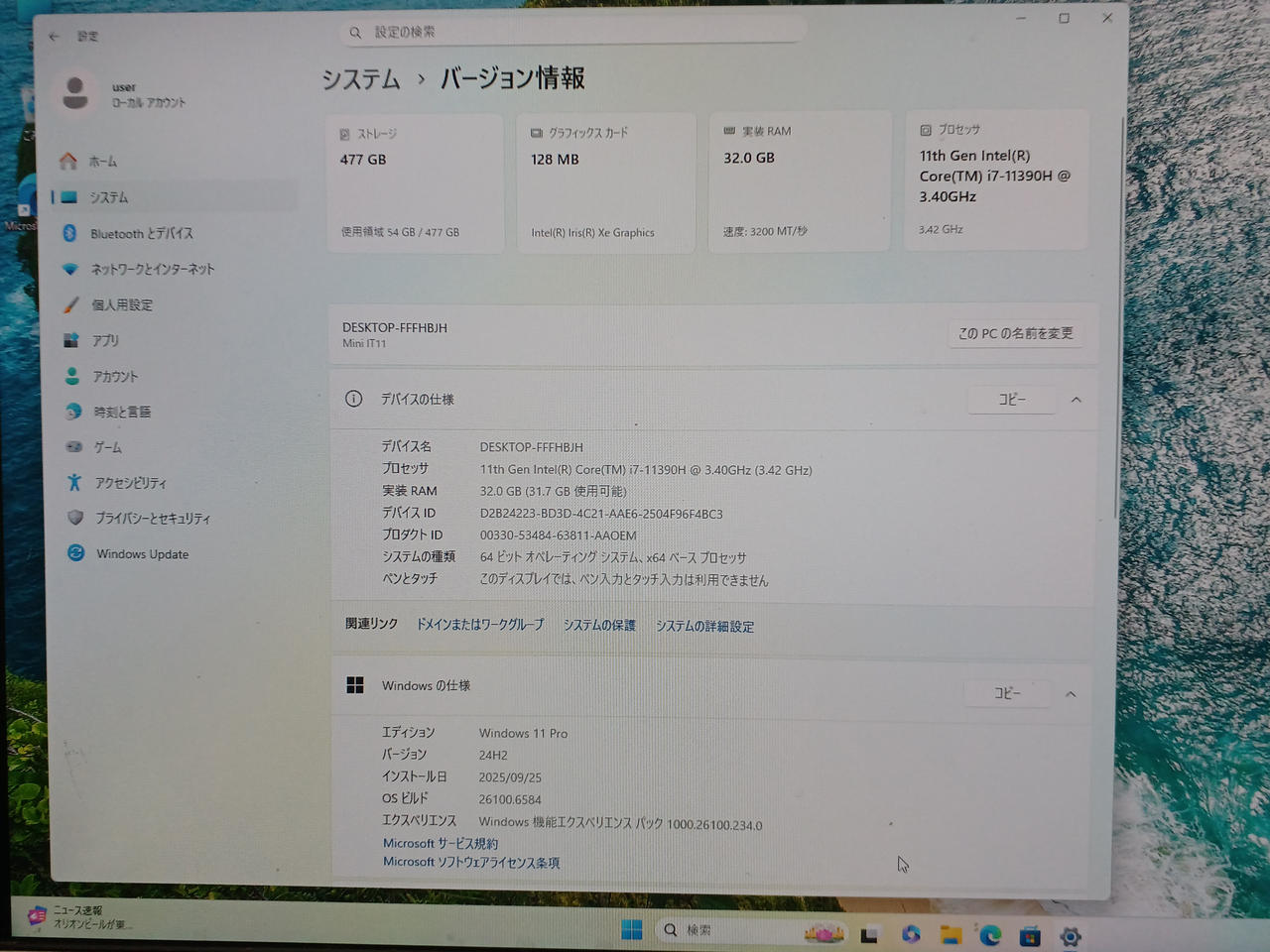Screen dimensions: 1270x952
Task: Open プライバシーとセキュリティ settings
Action: click(152, 518)
